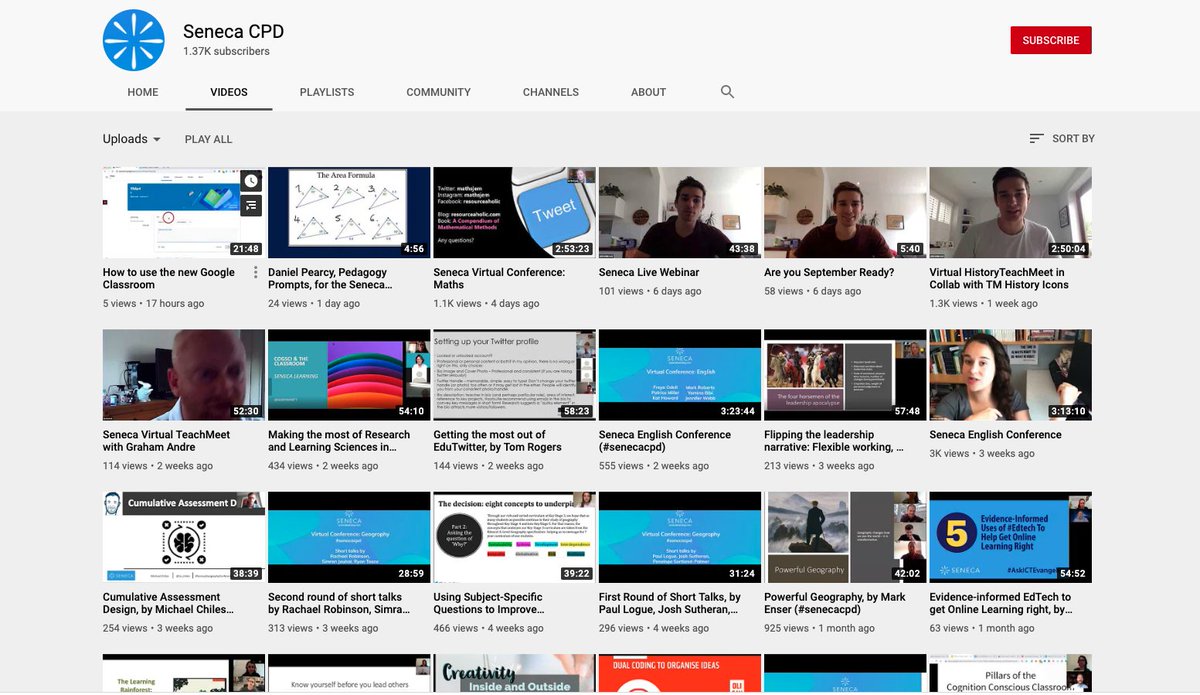The height and width of the screenshot is (695, 1200).
Task: Click the 1.37K subscribers text
Action: pyautogui.click(x=226, y=51)
